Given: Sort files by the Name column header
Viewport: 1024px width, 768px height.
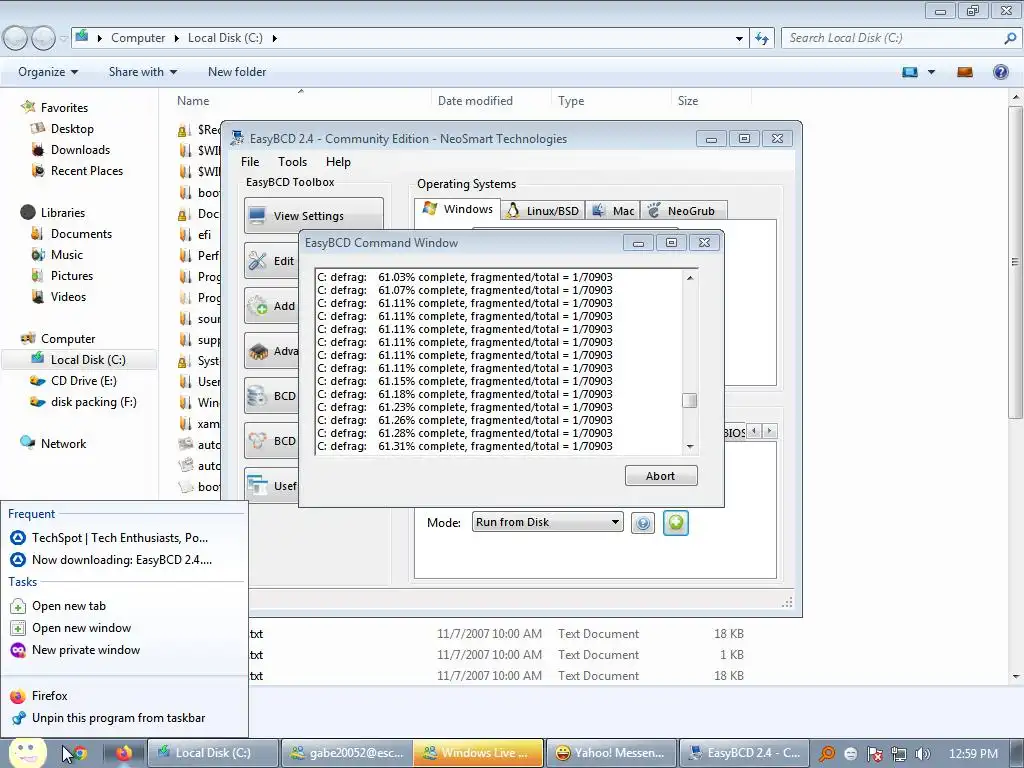Looking at the screenshot, I should tap(193, 101).
